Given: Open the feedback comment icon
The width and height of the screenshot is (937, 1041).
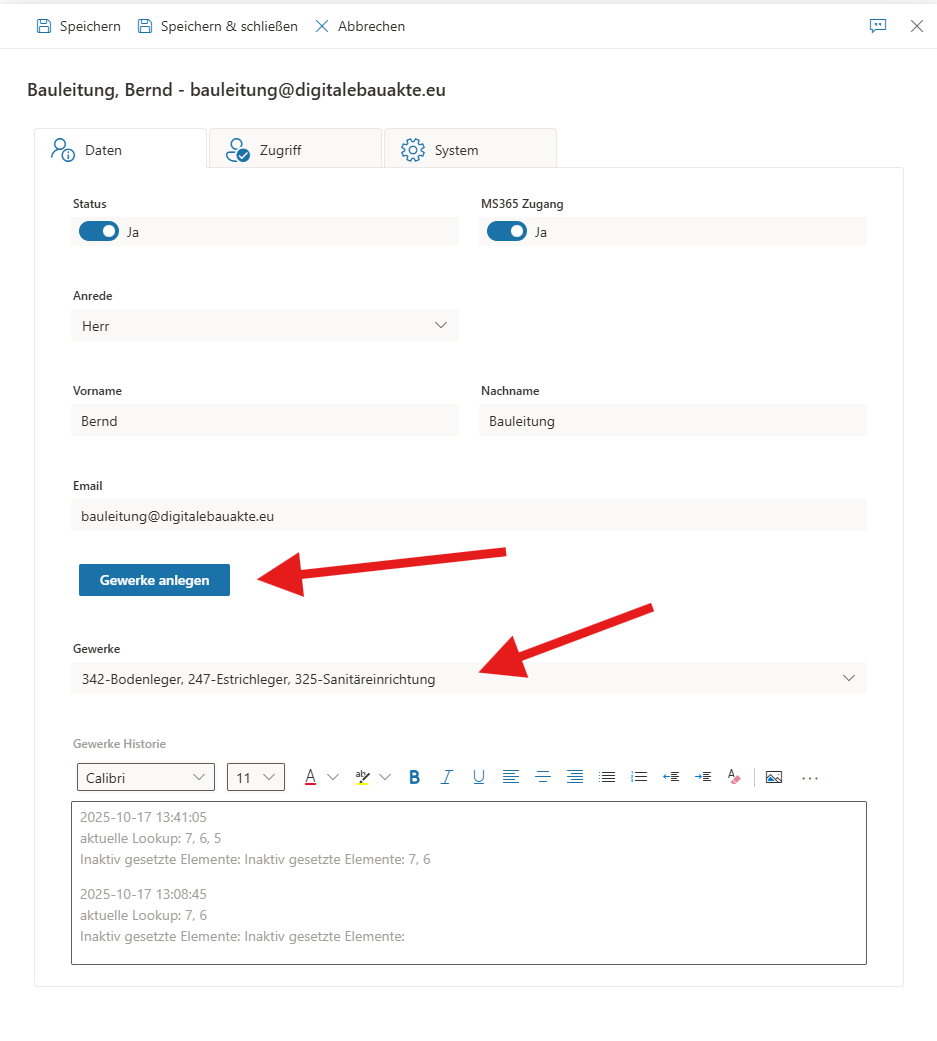Looking at the screenshot, I should pos(878,26).
